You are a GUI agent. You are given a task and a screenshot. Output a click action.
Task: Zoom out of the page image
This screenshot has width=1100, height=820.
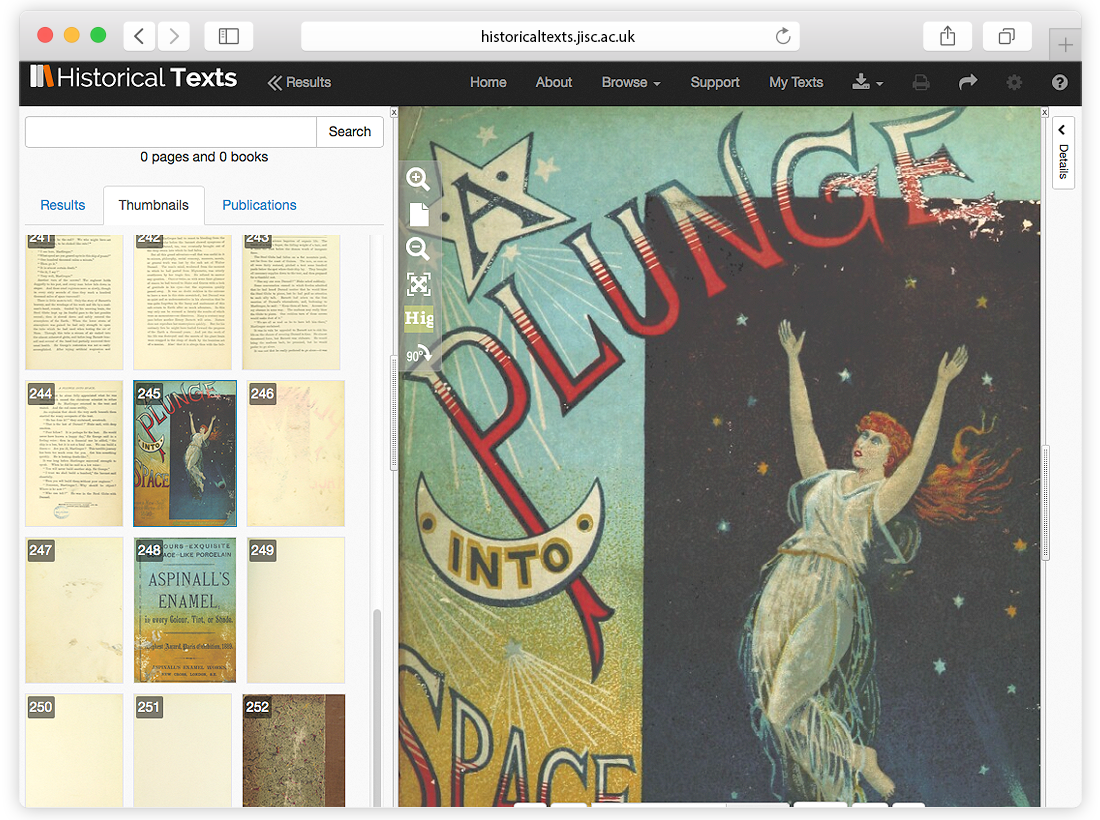(418, 249)
